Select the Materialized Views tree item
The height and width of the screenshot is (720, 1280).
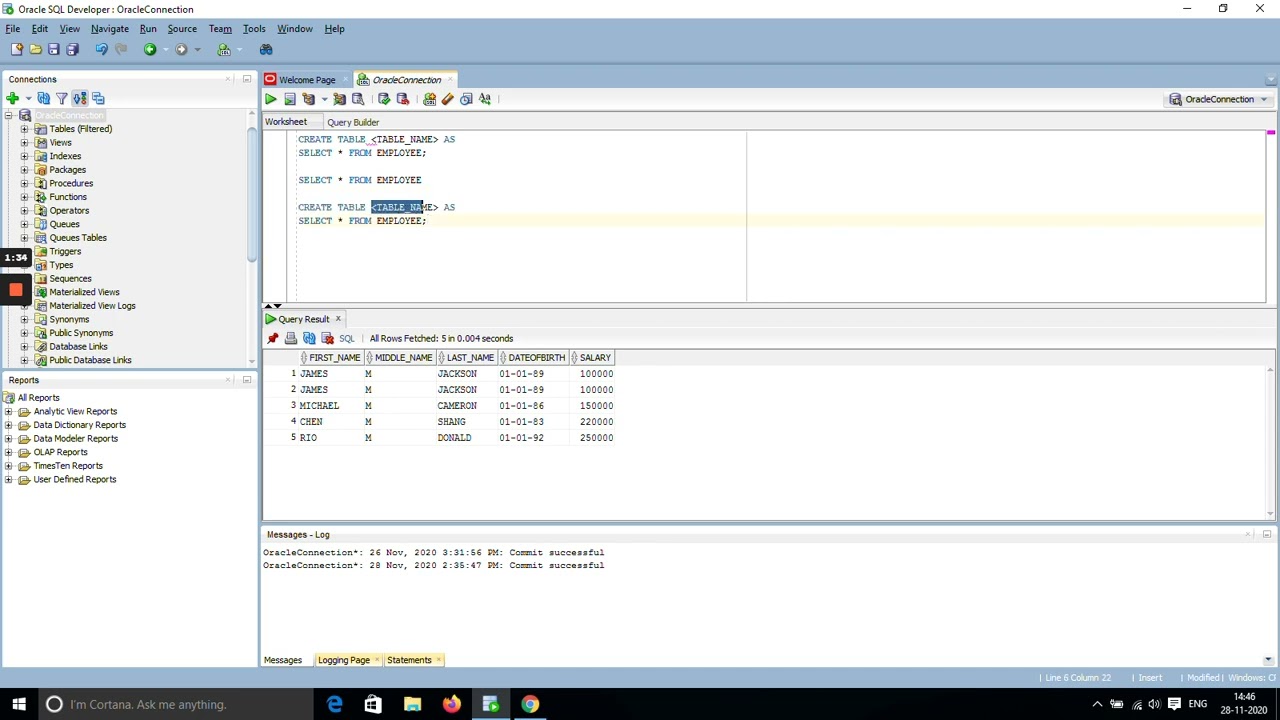coord(84,292)
